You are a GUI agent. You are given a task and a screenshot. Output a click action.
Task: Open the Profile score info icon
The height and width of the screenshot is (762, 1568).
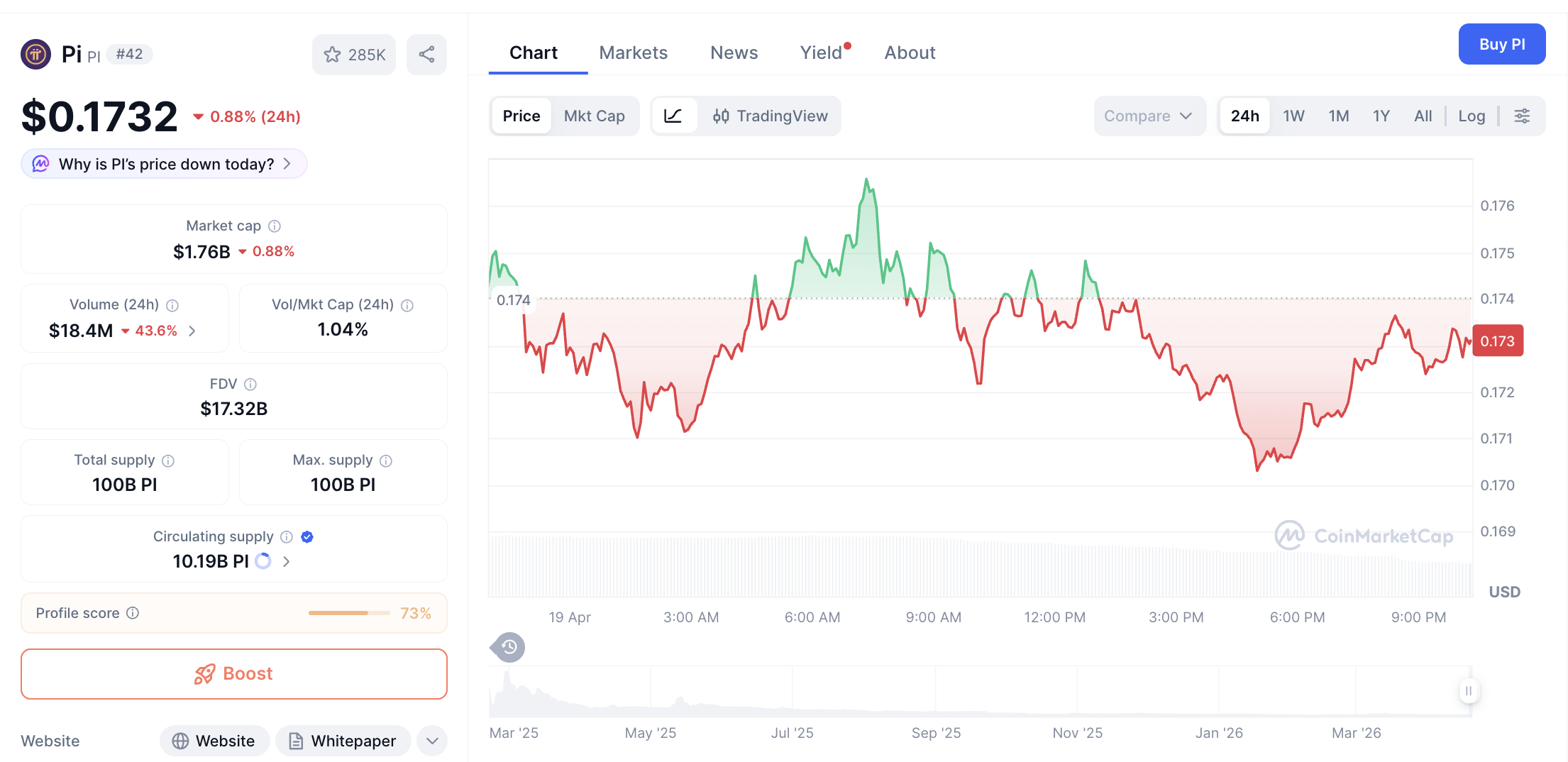pyautogui.click(x=133, y=613)
